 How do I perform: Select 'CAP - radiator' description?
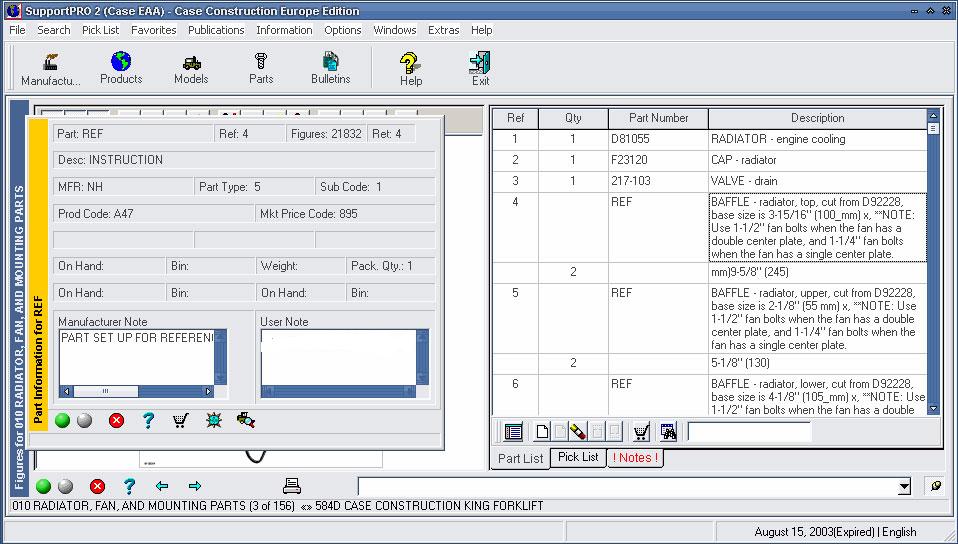(817, 160)
